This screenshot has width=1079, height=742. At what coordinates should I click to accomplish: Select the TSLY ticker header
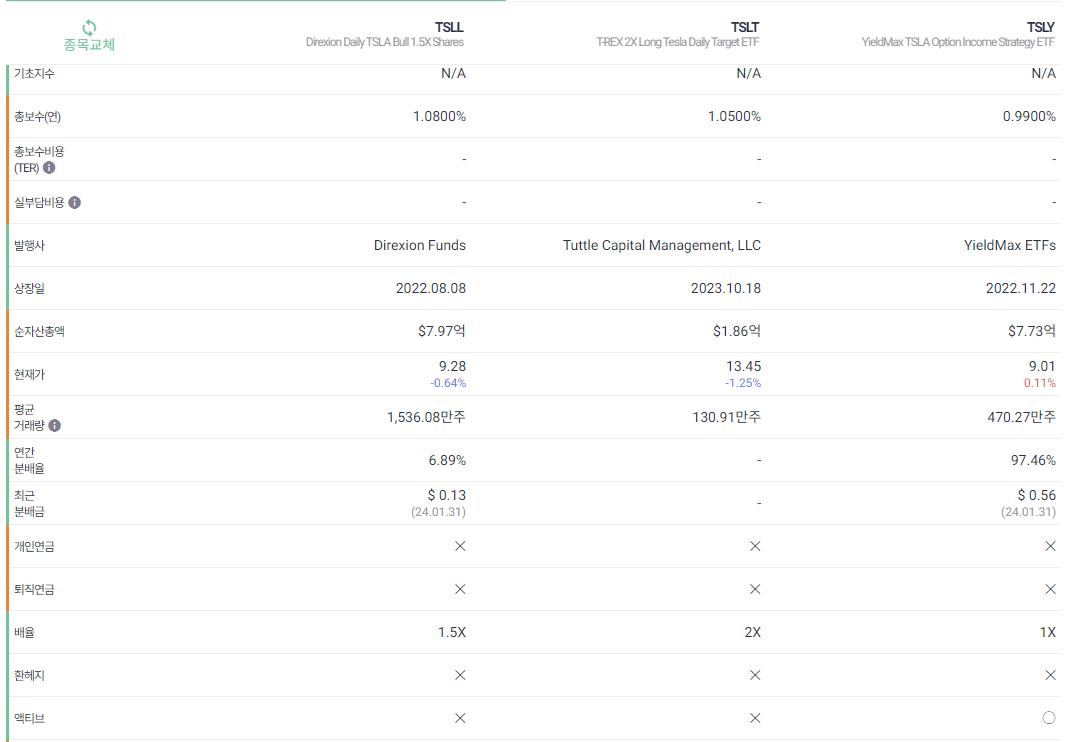pos(1040,27)
